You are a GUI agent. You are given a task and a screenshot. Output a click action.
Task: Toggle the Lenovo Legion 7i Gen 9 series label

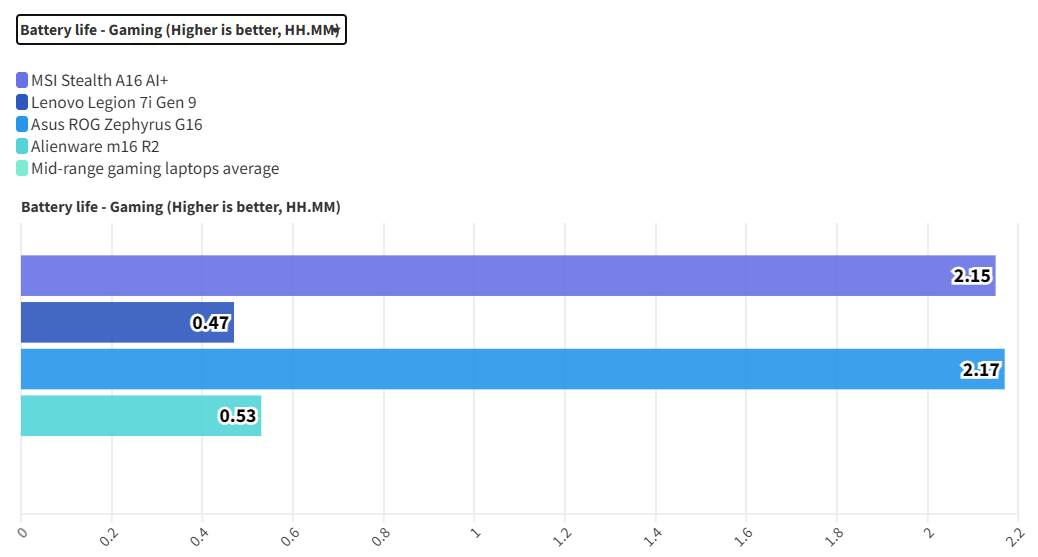coord(113,102)
